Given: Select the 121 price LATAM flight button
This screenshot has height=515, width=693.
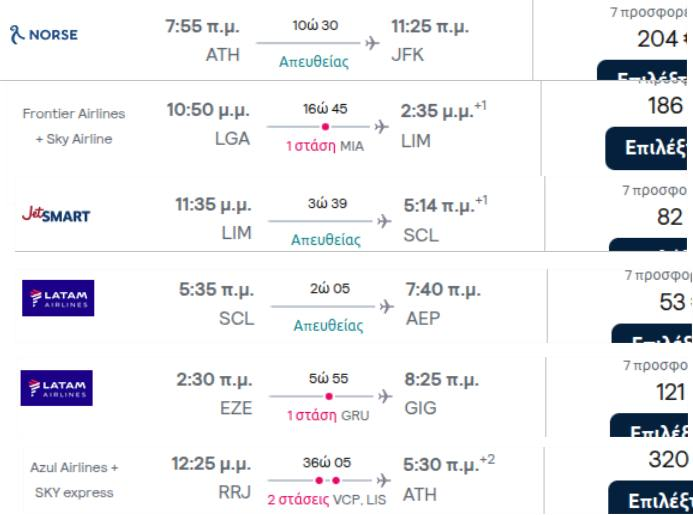Looking at the screenshot, I should point(649,425).
